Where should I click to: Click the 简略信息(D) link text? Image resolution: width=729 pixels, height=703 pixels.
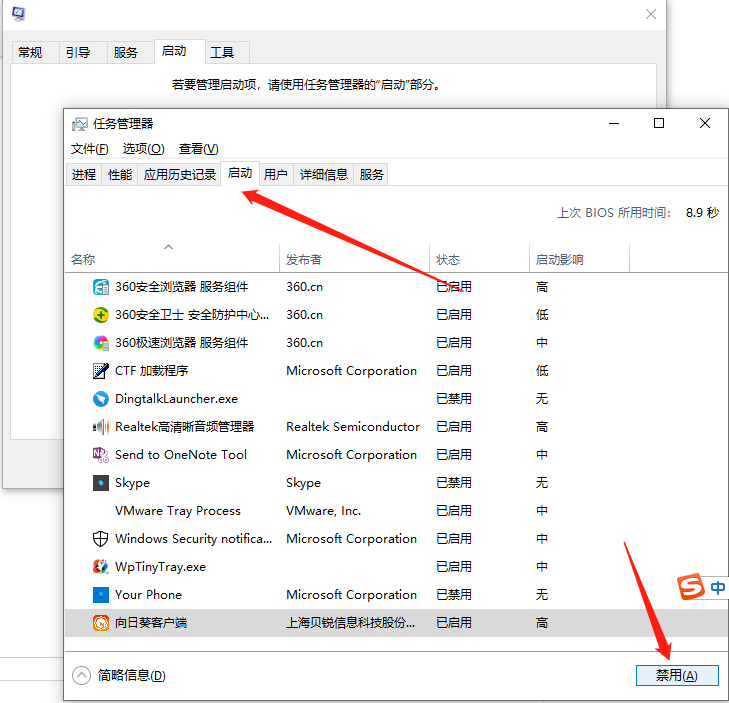[x=132, y=675]
